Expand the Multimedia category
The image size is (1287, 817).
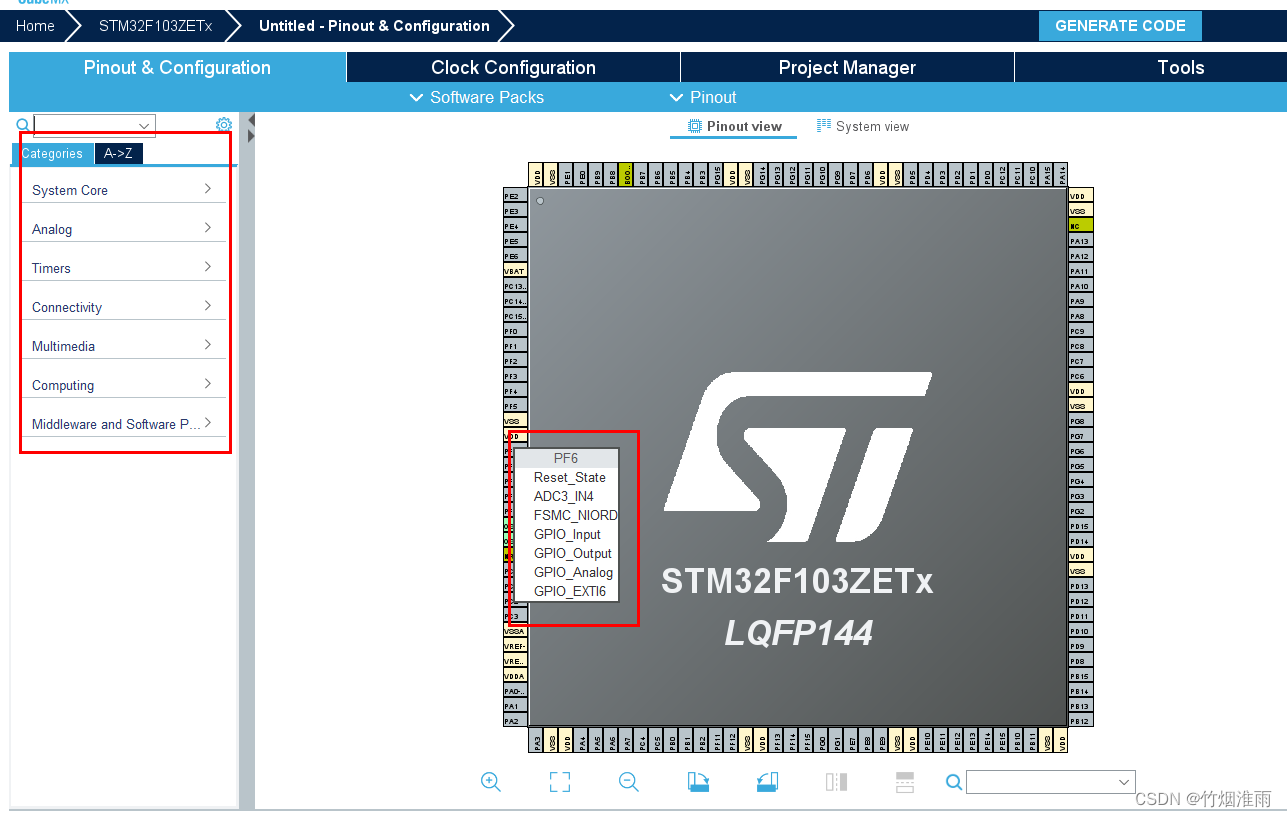(x=124, y=346)
